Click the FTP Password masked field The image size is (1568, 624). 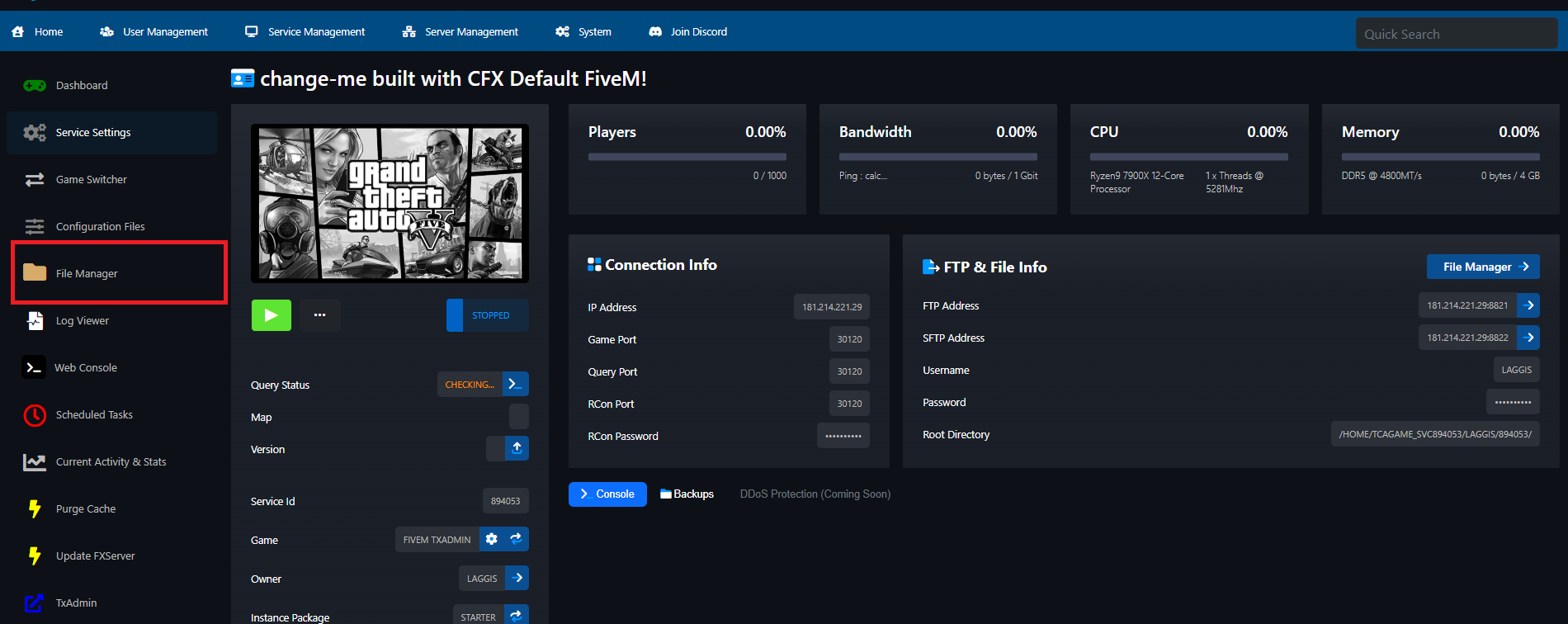click(1513, 402)
